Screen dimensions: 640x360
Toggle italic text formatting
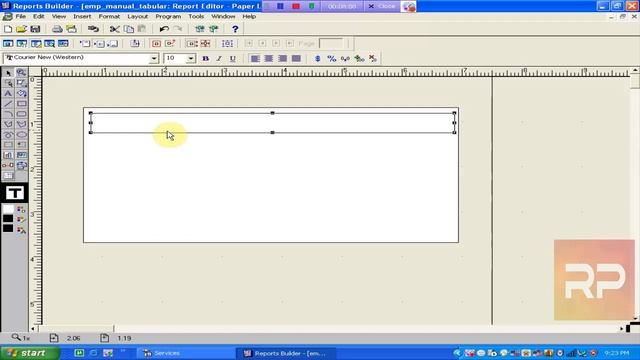219,58
